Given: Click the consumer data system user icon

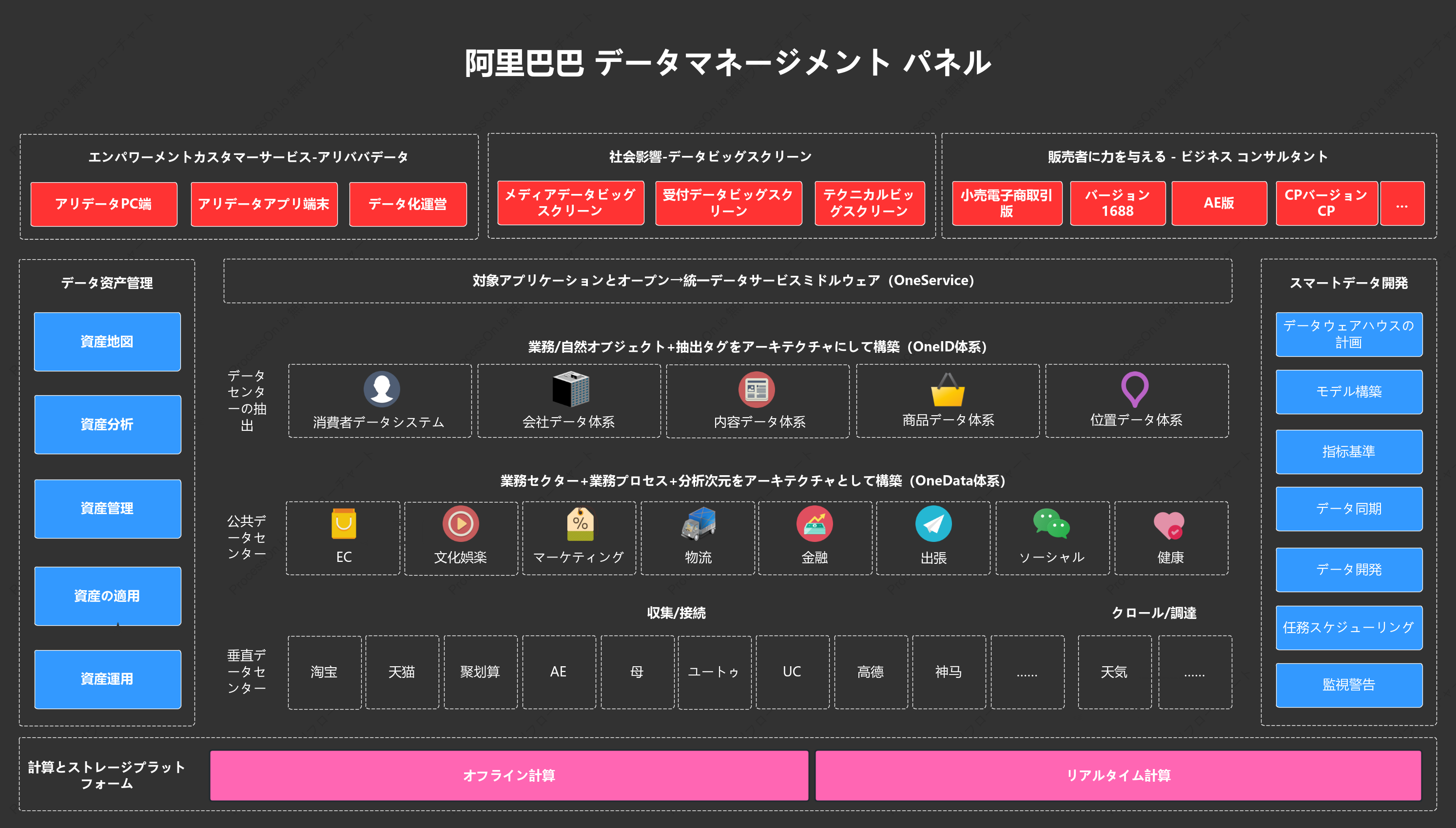Looking at the screenshot, I should click(x=382, y=389).
